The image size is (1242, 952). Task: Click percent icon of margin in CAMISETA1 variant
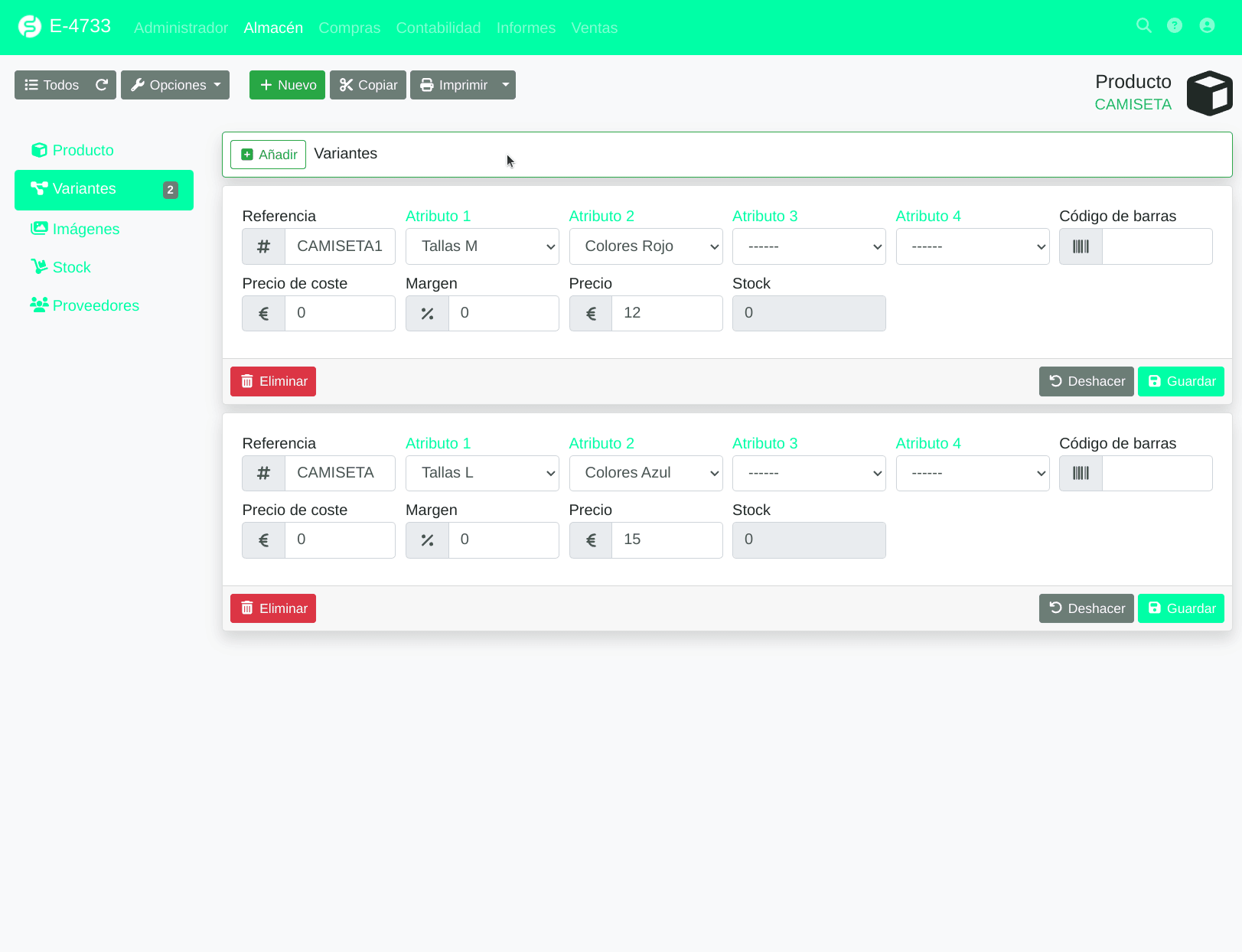tap(427, 313)
